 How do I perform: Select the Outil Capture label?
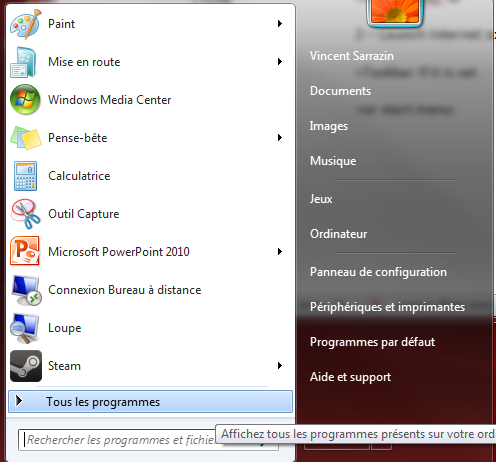[x=83, y=214]
